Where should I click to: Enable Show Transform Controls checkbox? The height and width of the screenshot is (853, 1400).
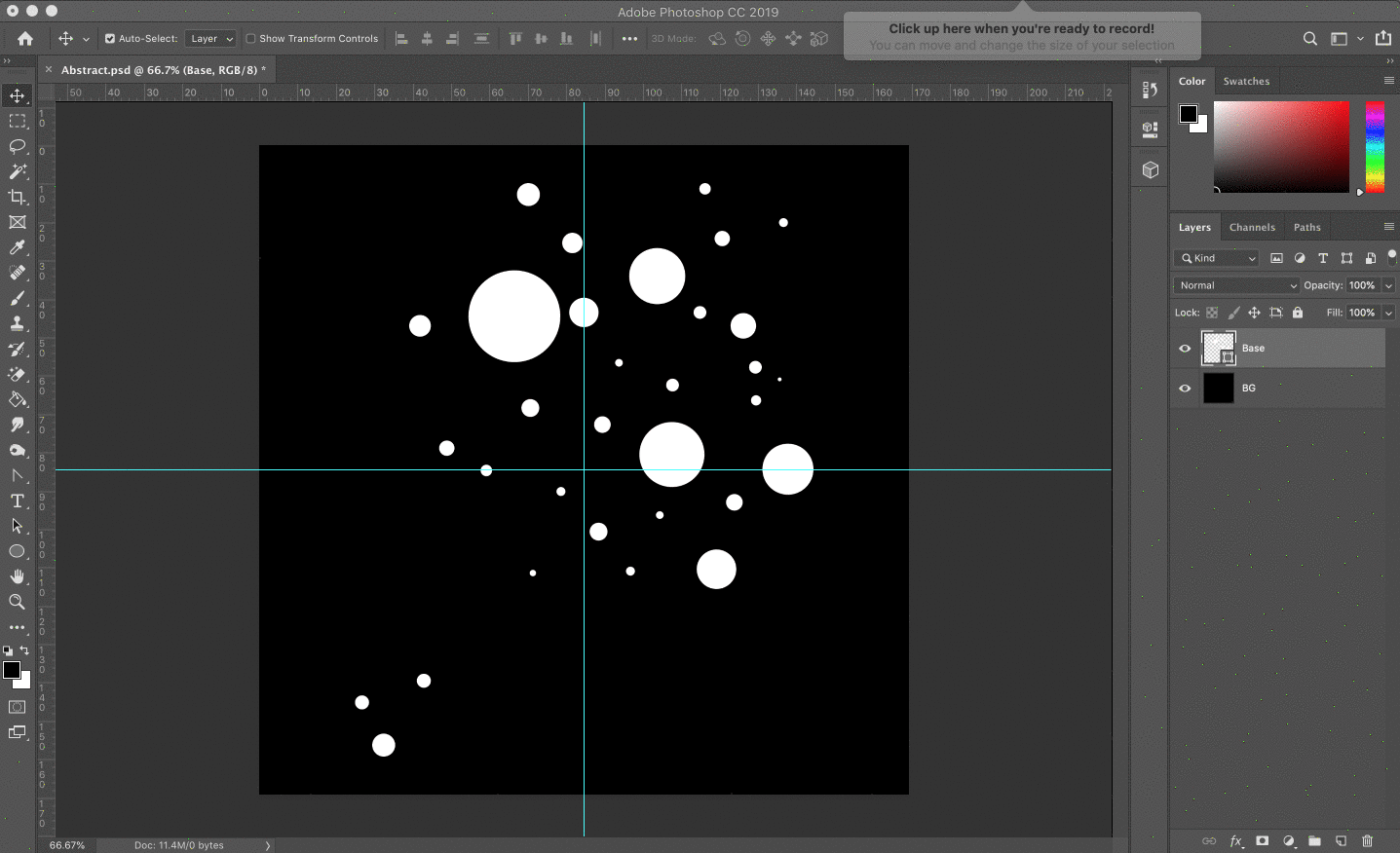[x=251, y=39]
